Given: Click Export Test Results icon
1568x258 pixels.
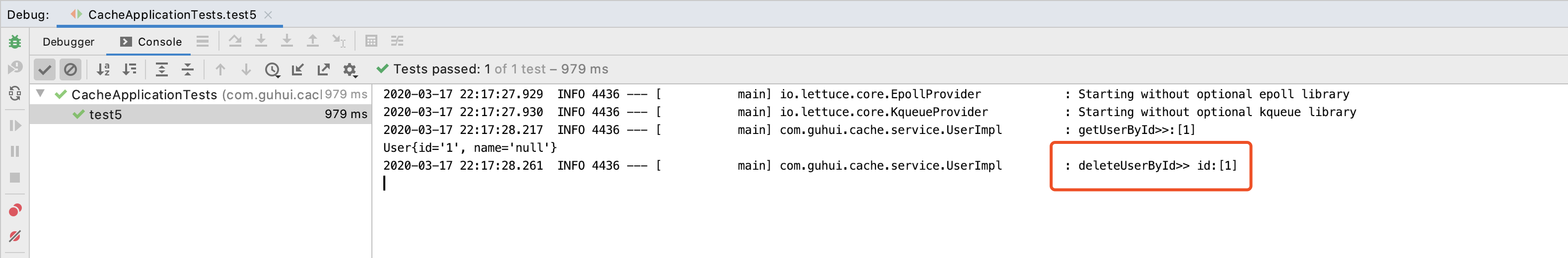Looking at the screenshot, I should 323,69.
